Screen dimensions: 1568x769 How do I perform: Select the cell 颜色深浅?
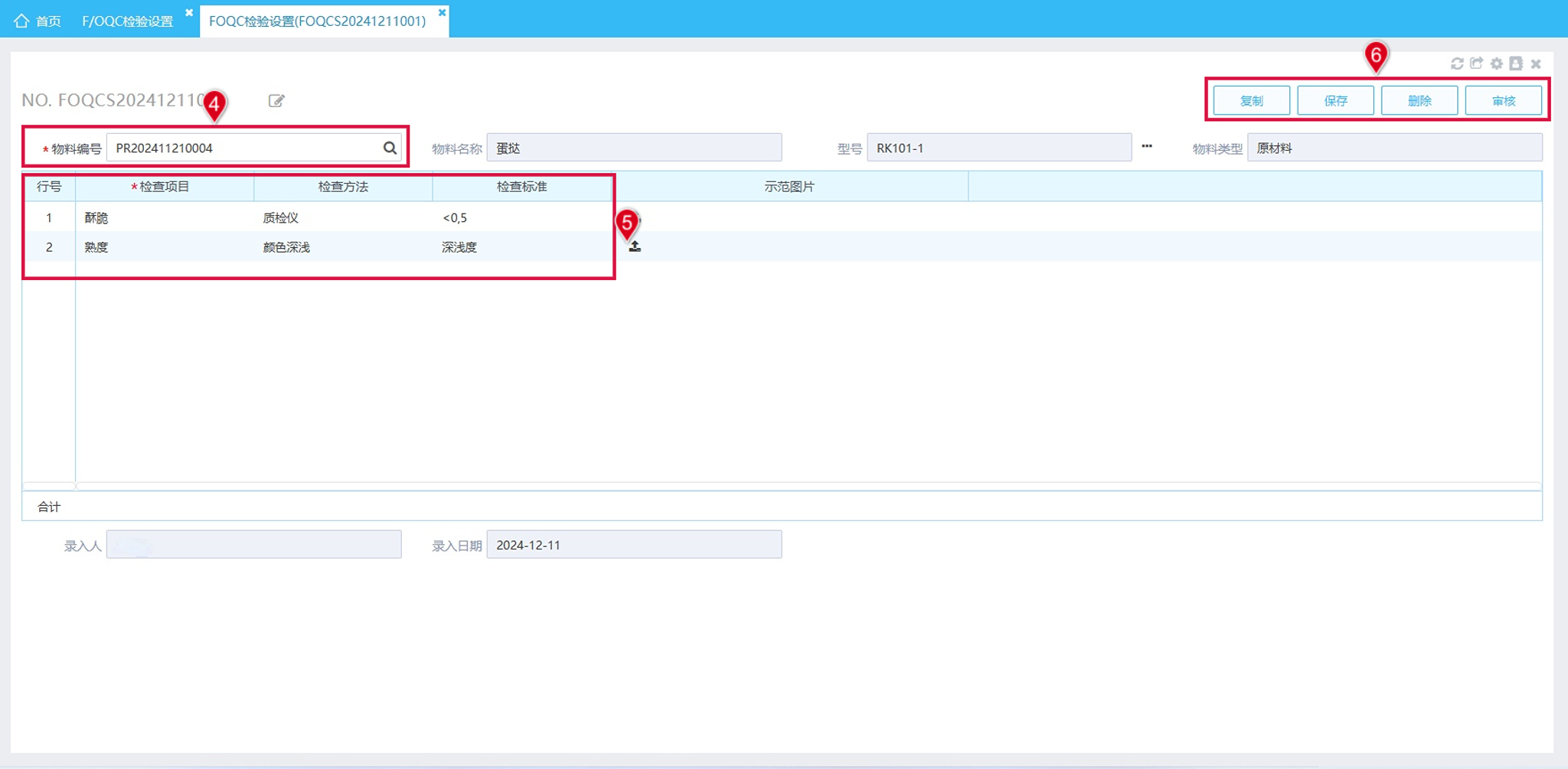pyautogui.click(x=343, y=247)
